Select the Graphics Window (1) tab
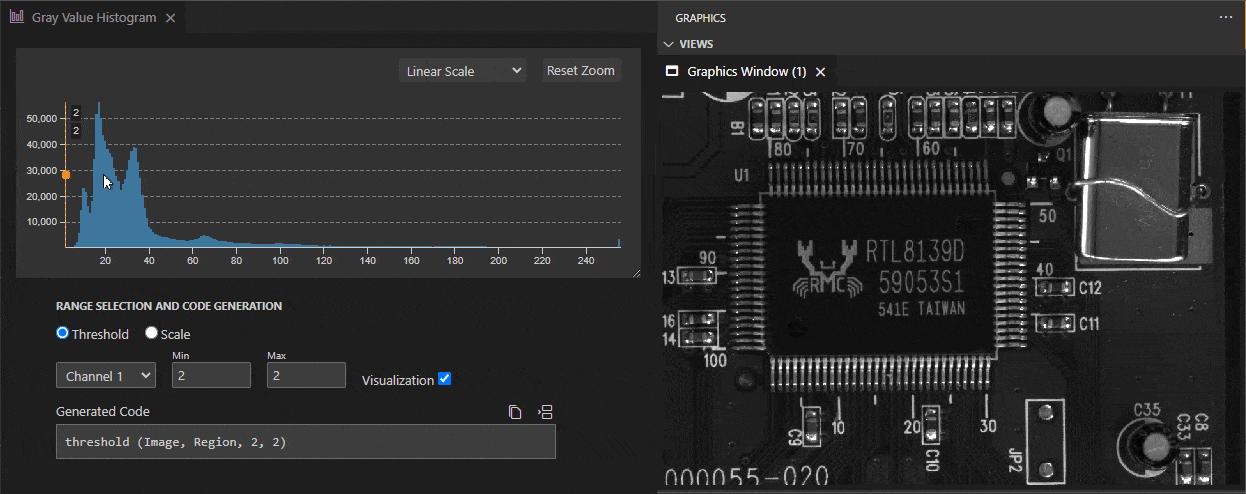The image size is (1246, 494). tap(746, 72)
